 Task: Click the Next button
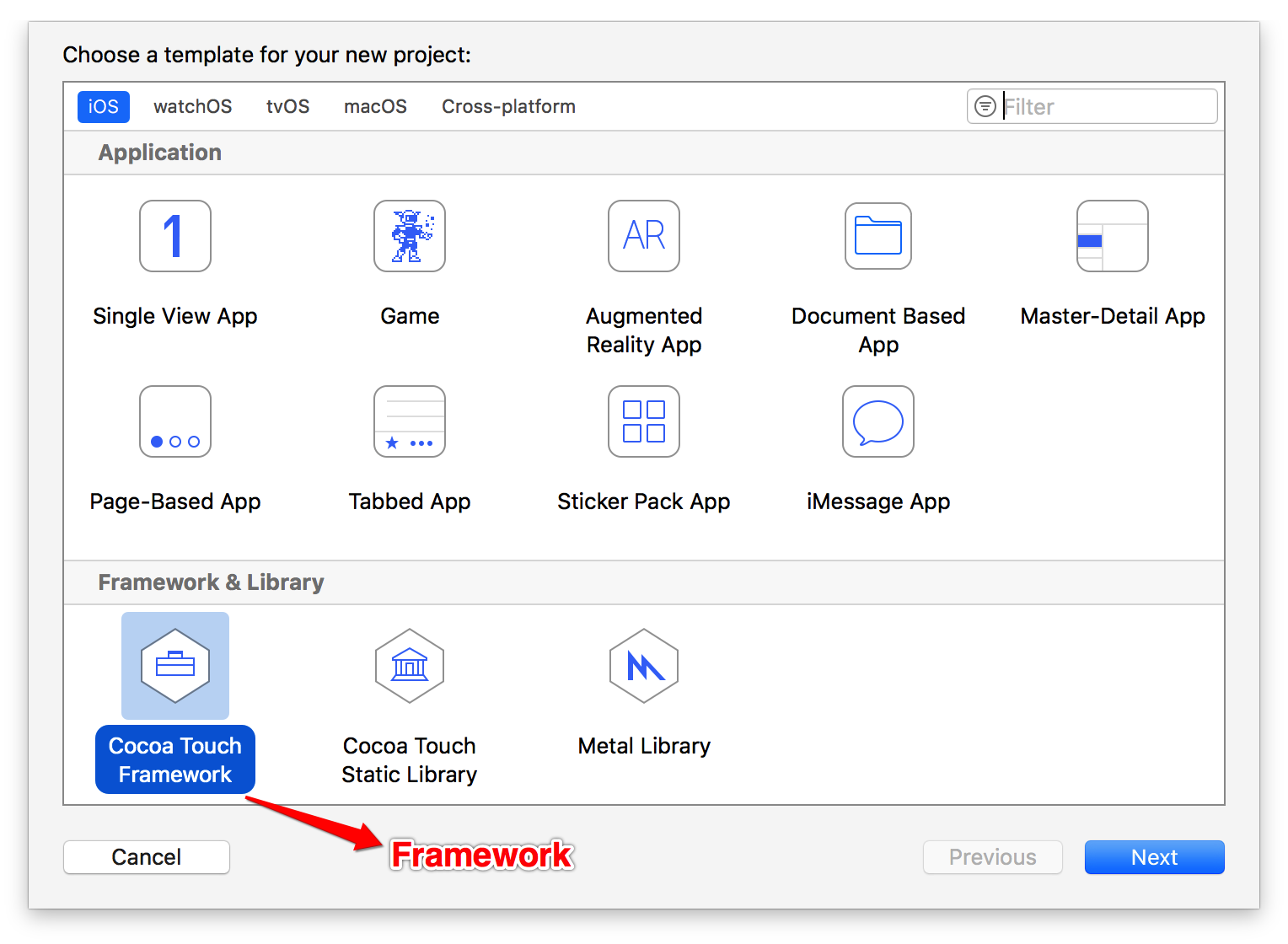(x=1154, y=857)
